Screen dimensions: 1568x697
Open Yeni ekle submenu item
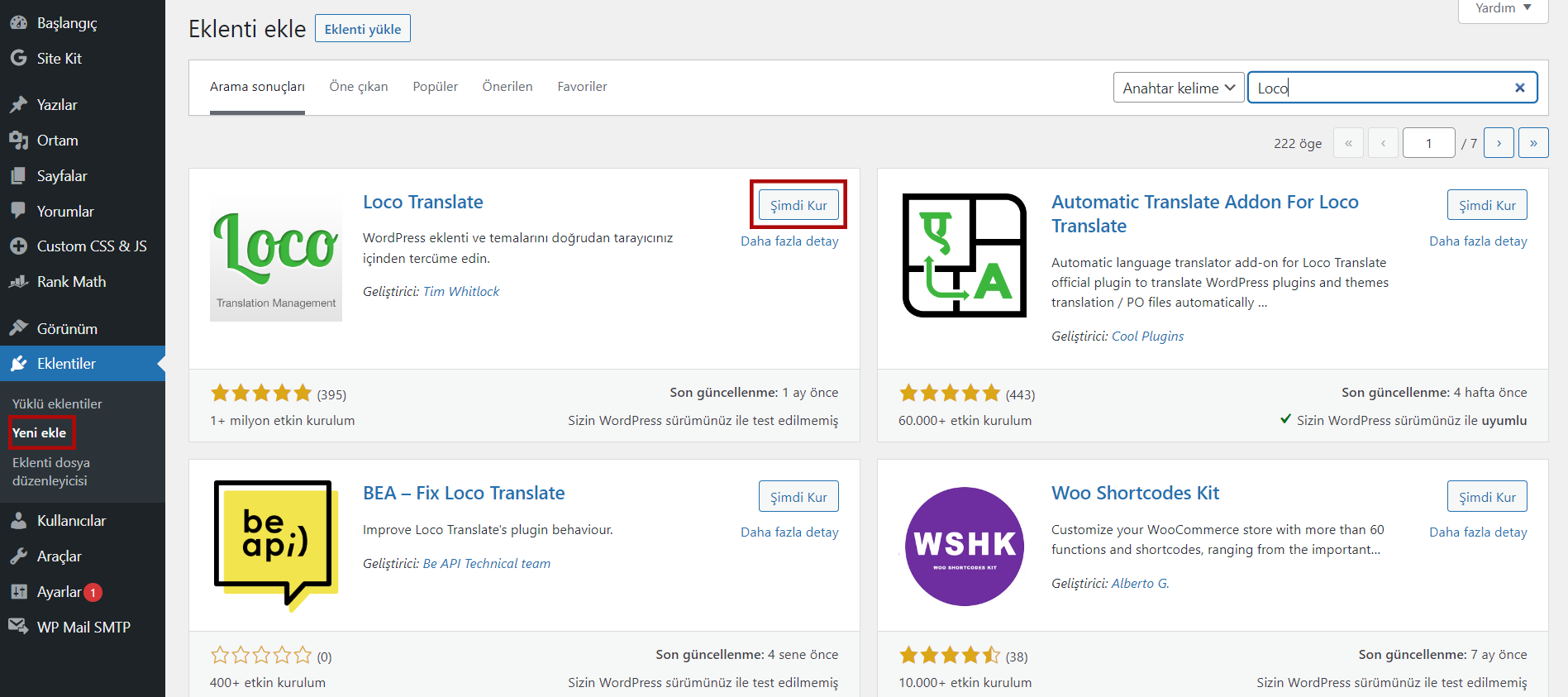[39, 432]
